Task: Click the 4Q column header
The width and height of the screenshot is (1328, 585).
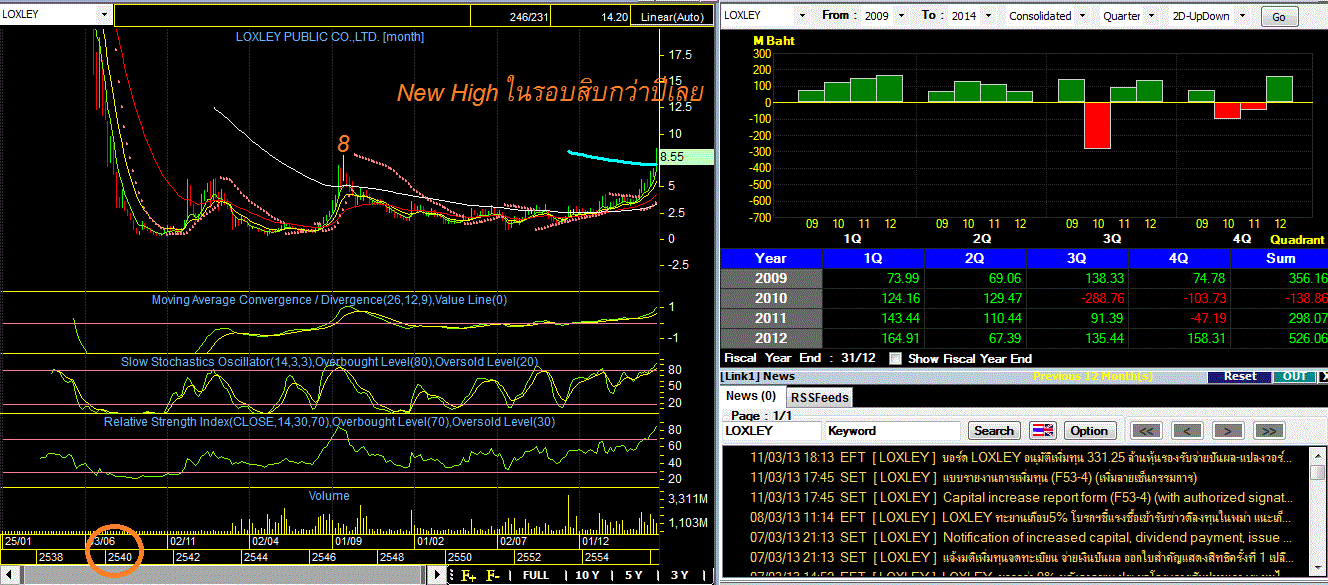Action: 1178,258
